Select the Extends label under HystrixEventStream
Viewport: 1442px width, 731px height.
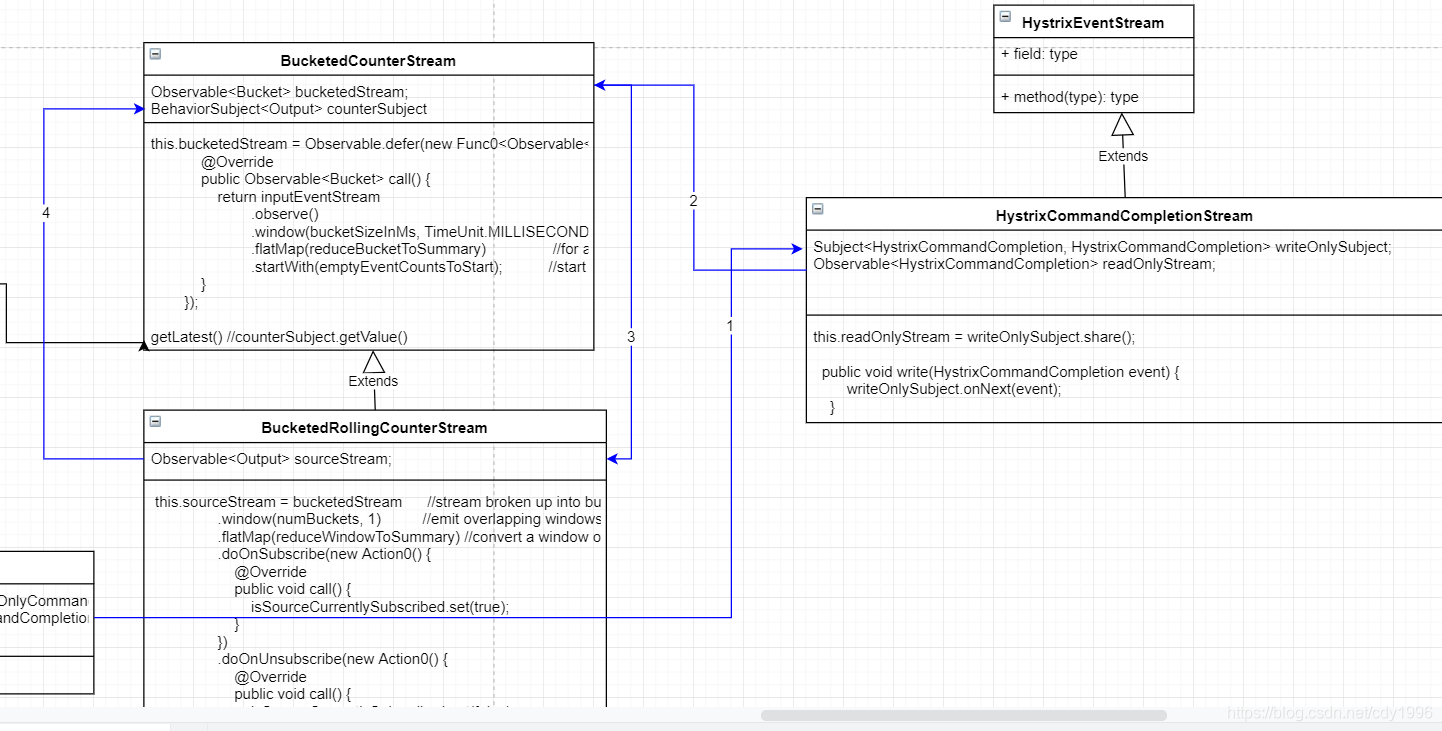pyautogui.click(x=1123, y=156)
